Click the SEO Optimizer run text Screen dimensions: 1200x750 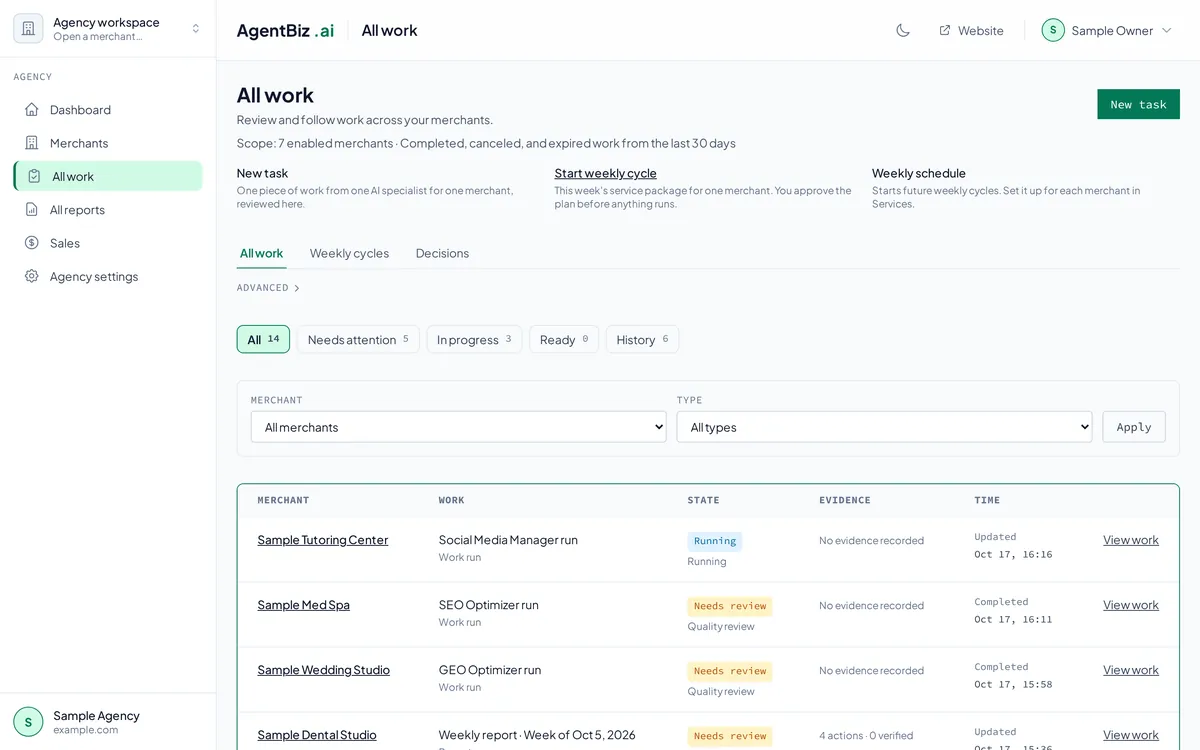click(489, 605)
